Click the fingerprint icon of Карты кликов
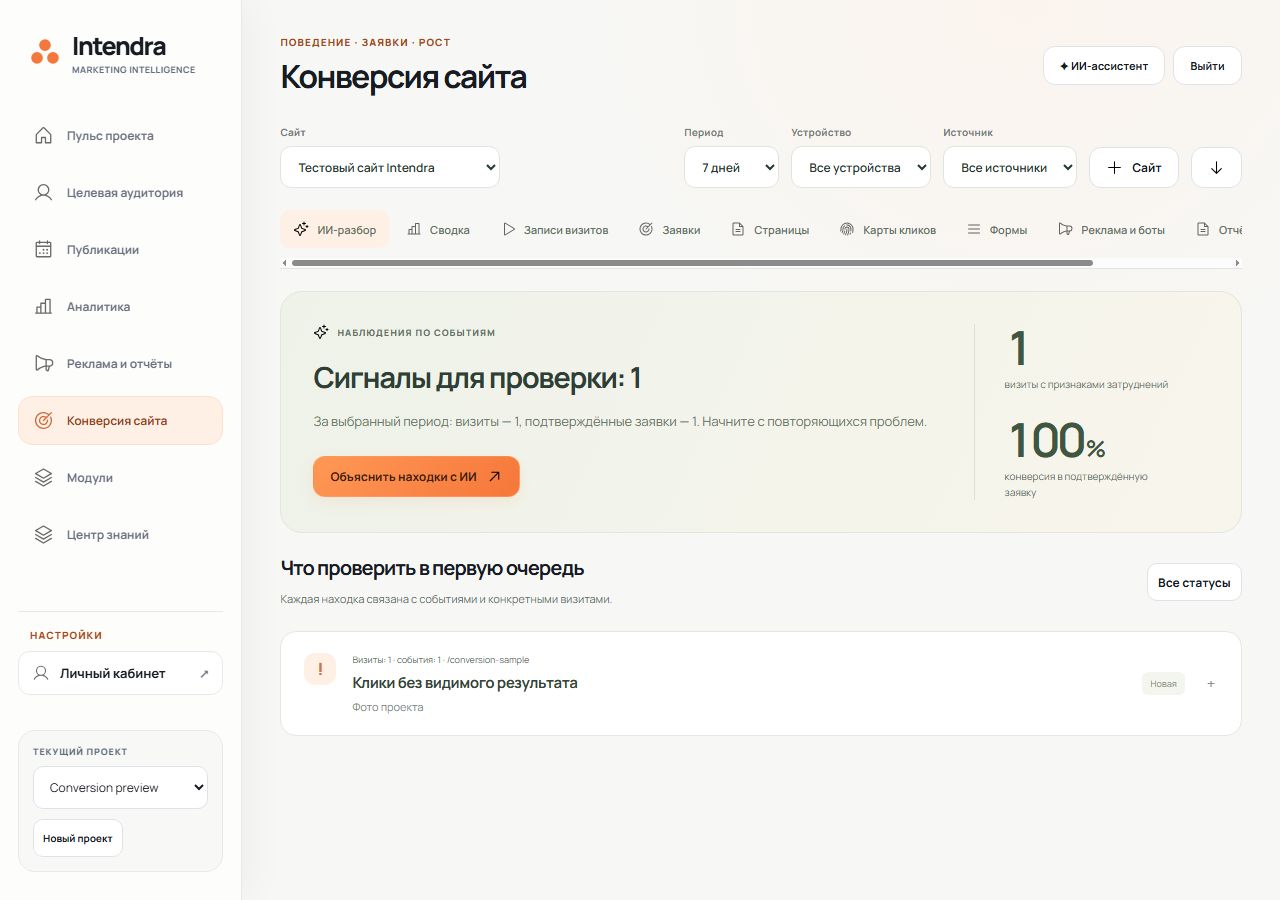This screenshot has width=1280, height=900. [847, 230]
